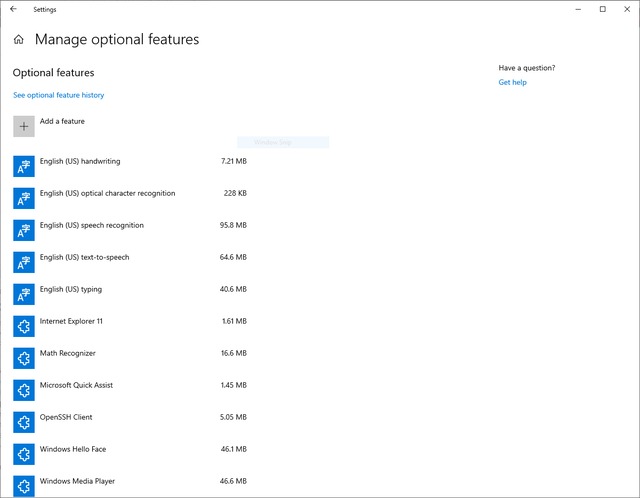Viewport: 640px width, 498px height.
Task: Open See optional feature history link
Action: pyautogui.click(x=58, y=95)
